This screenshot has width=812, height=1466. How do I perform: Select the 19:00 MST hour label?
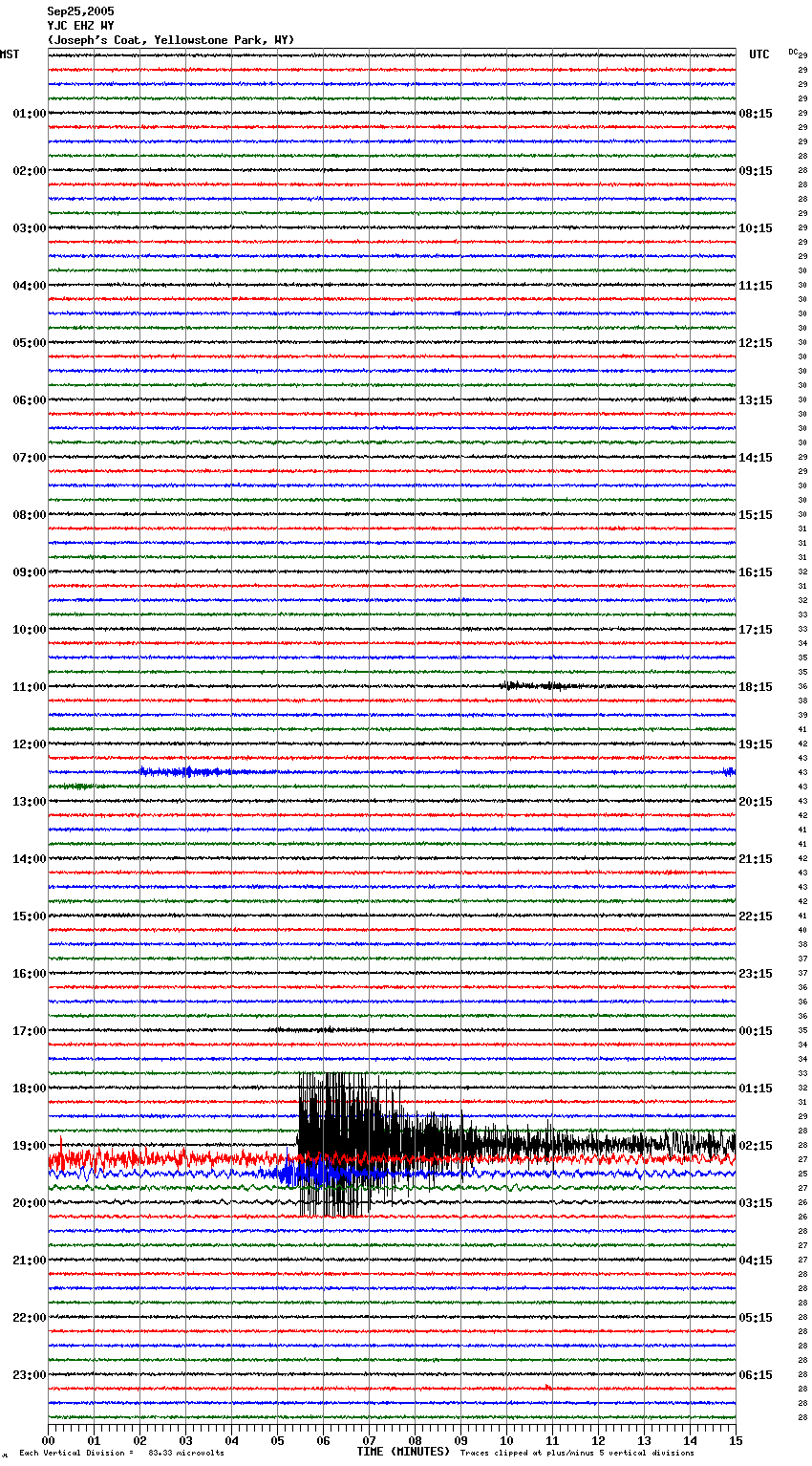30,1146
